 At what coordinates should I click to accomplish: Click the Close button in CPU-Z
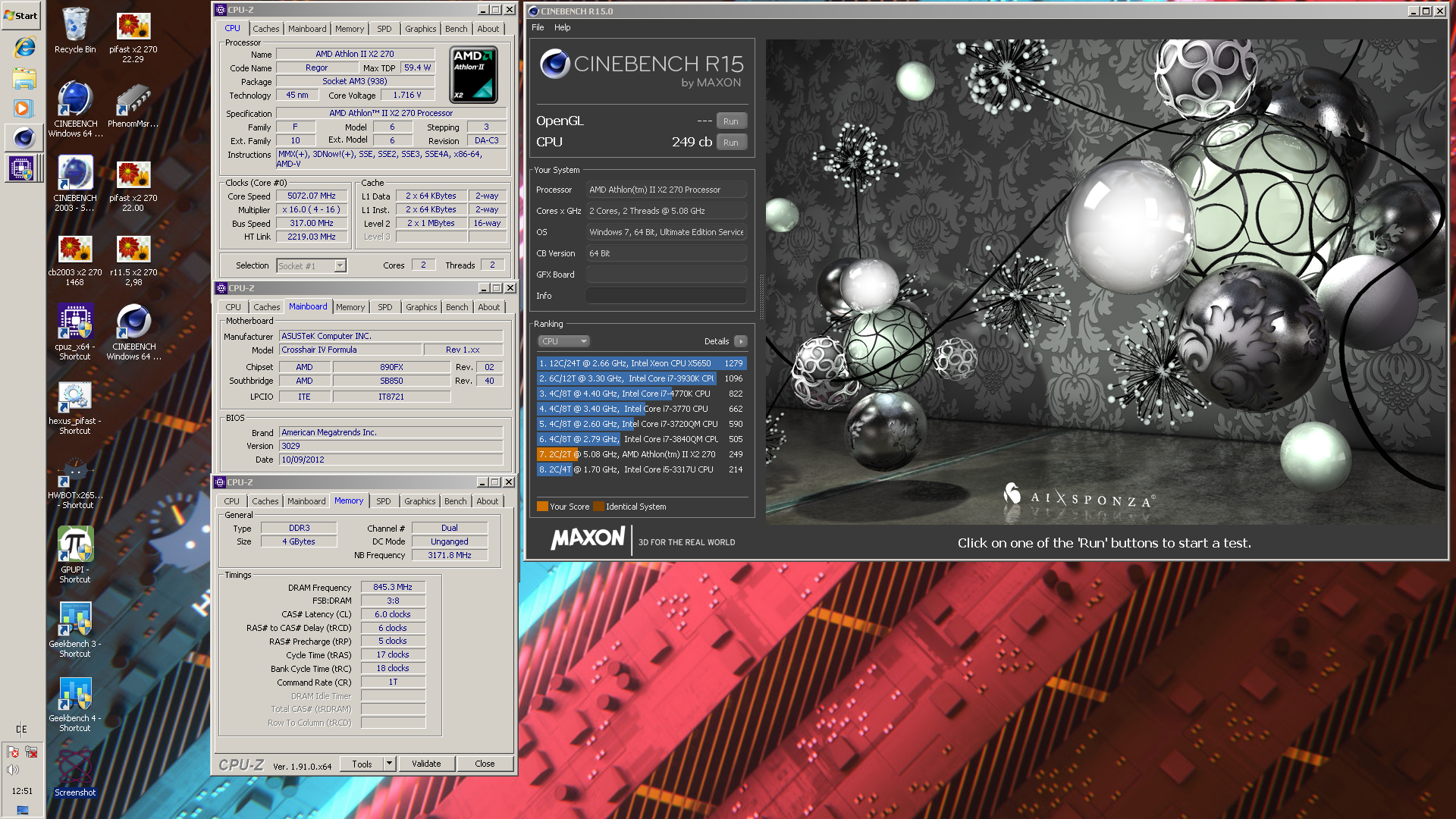(485, 764)
